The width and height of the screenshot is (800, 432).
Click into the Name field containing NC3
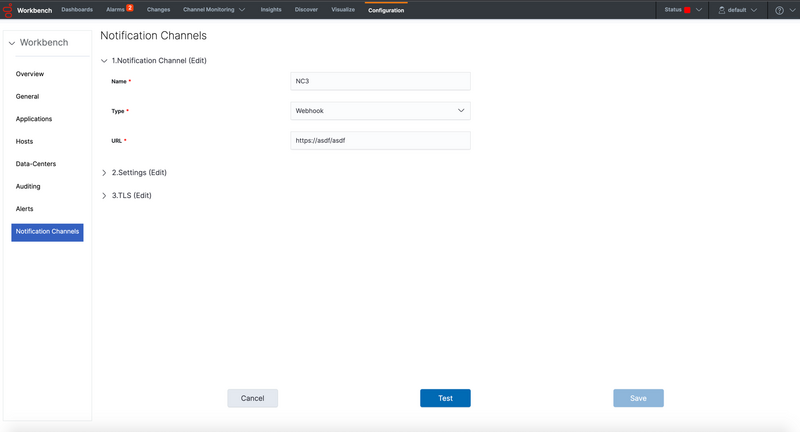379,81
